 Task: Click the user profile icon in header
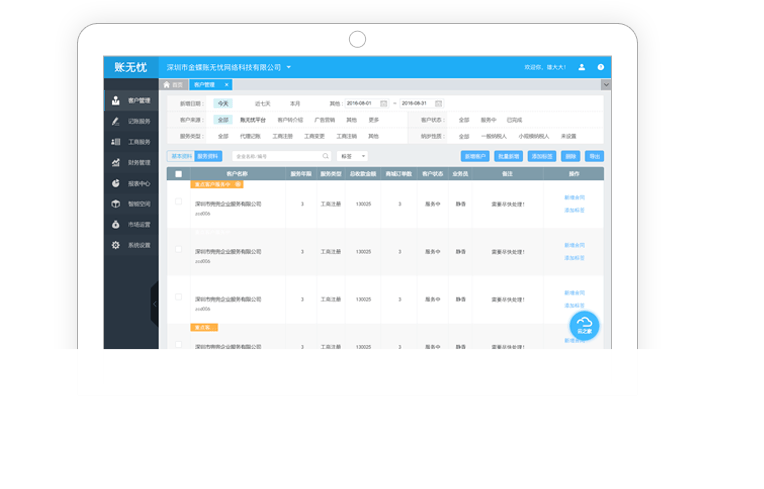point(582,67)
